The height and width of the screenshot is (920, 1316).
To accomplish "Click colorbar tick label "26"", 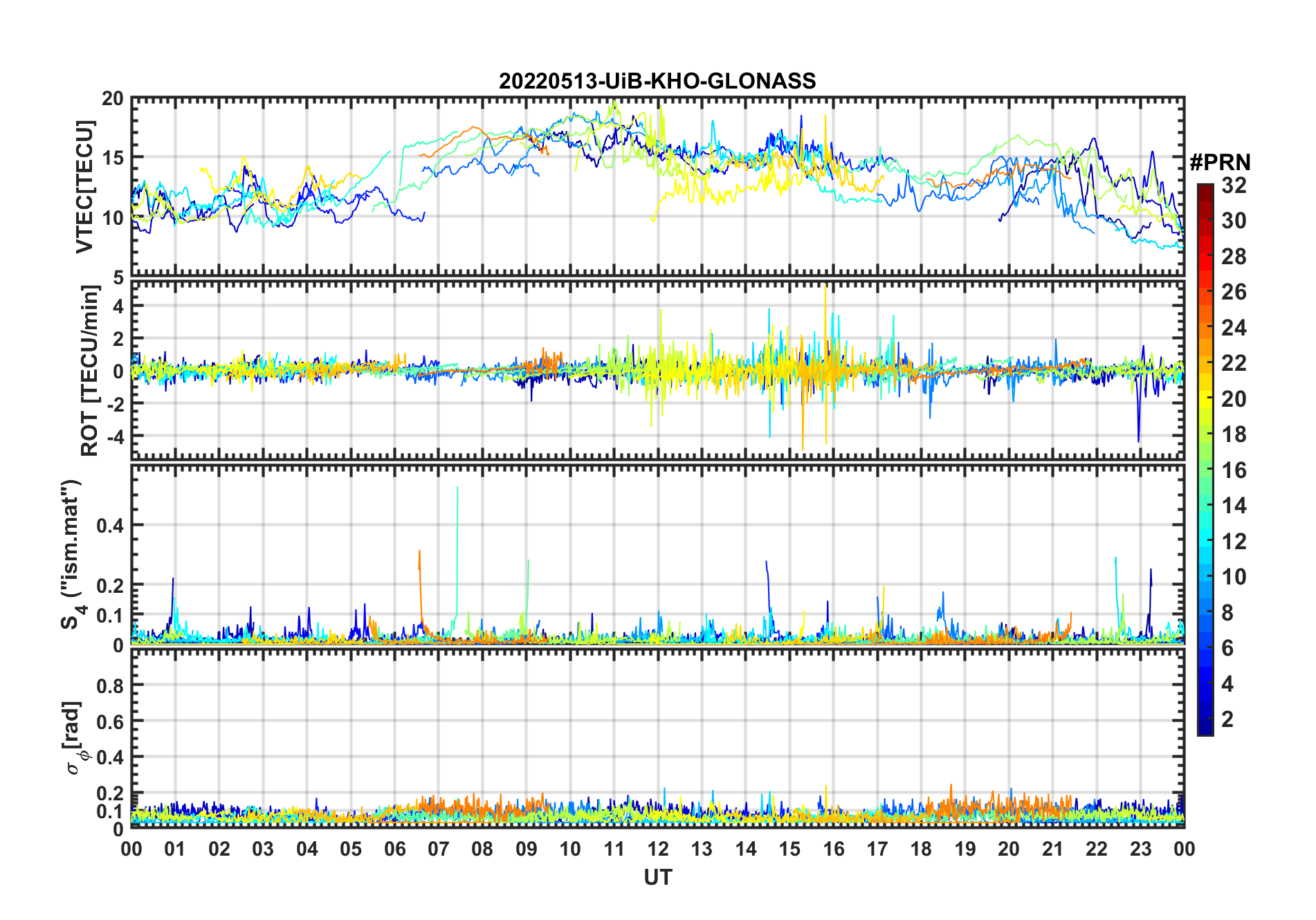I will 1234,292.
